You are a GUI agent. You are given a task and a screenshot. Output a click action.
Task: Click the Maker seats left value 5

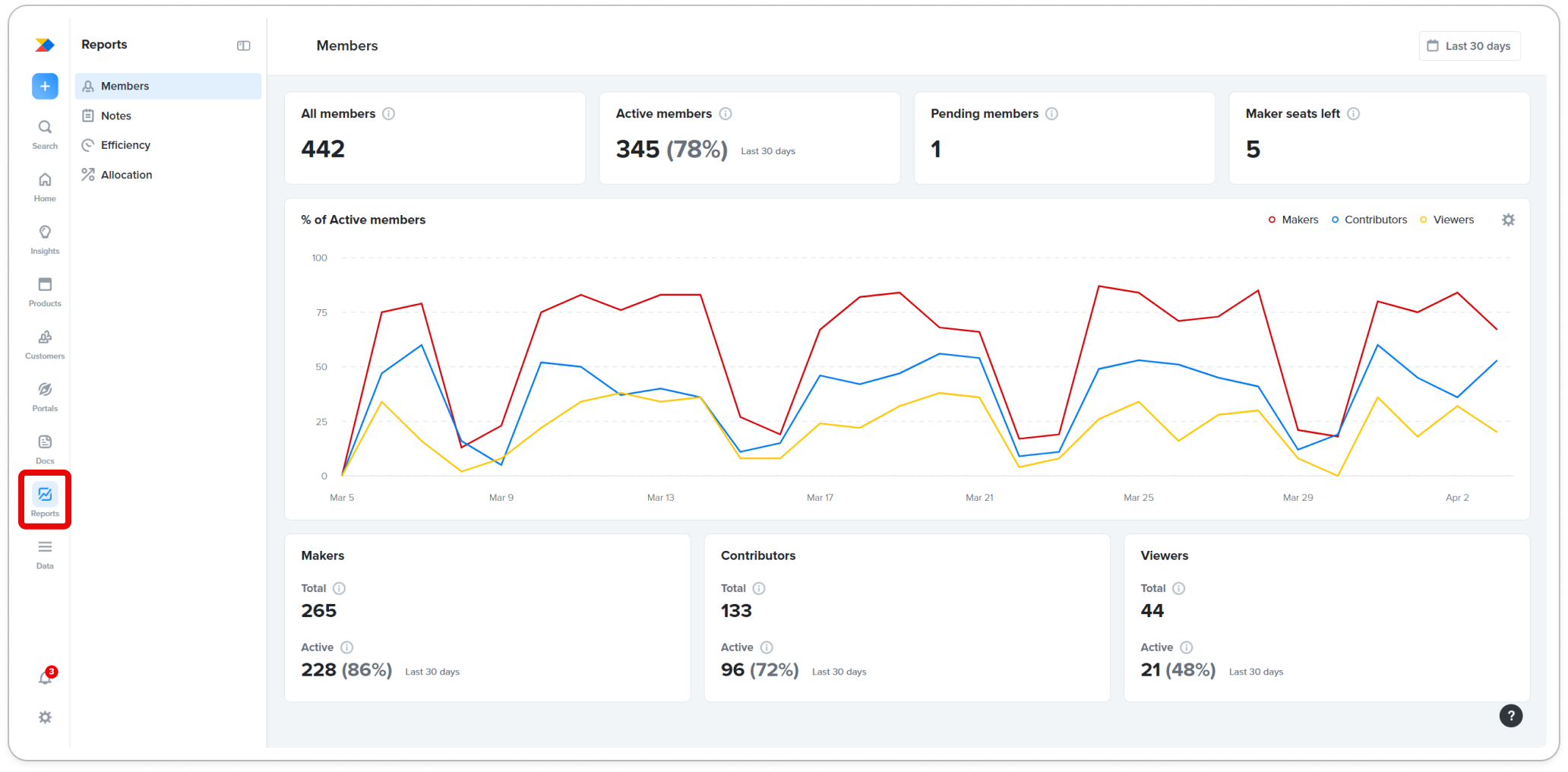(x=1253, y=149)
